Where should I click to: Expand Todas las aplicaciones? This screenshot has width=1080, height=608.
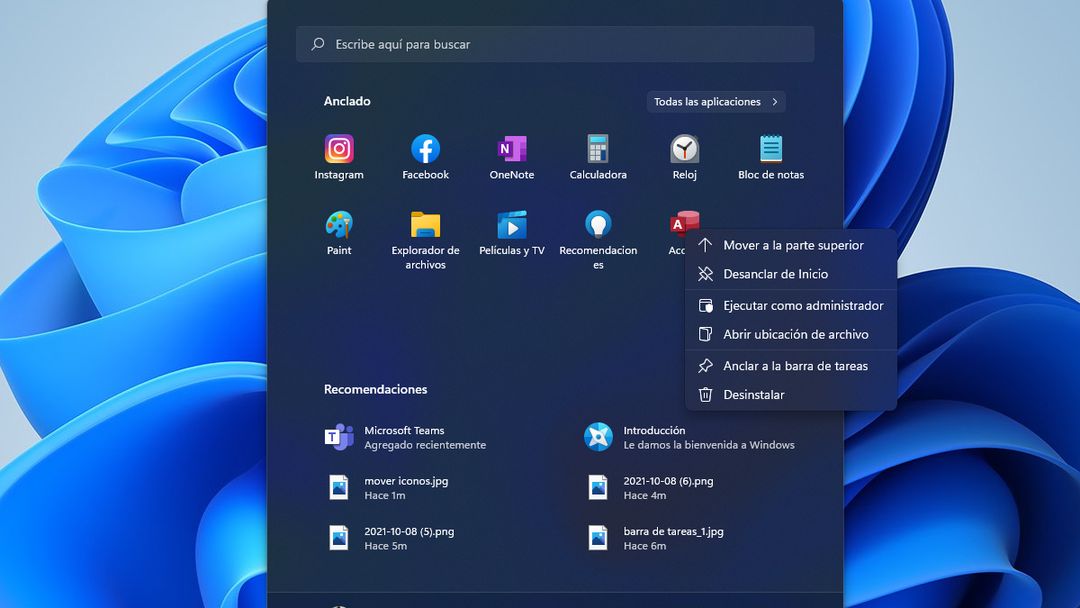coord(715,101)
